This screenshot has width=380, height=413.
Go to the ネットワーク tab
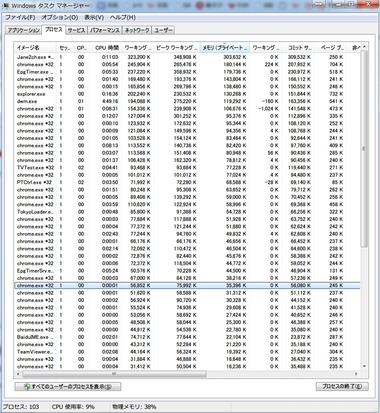pos(137,30)
